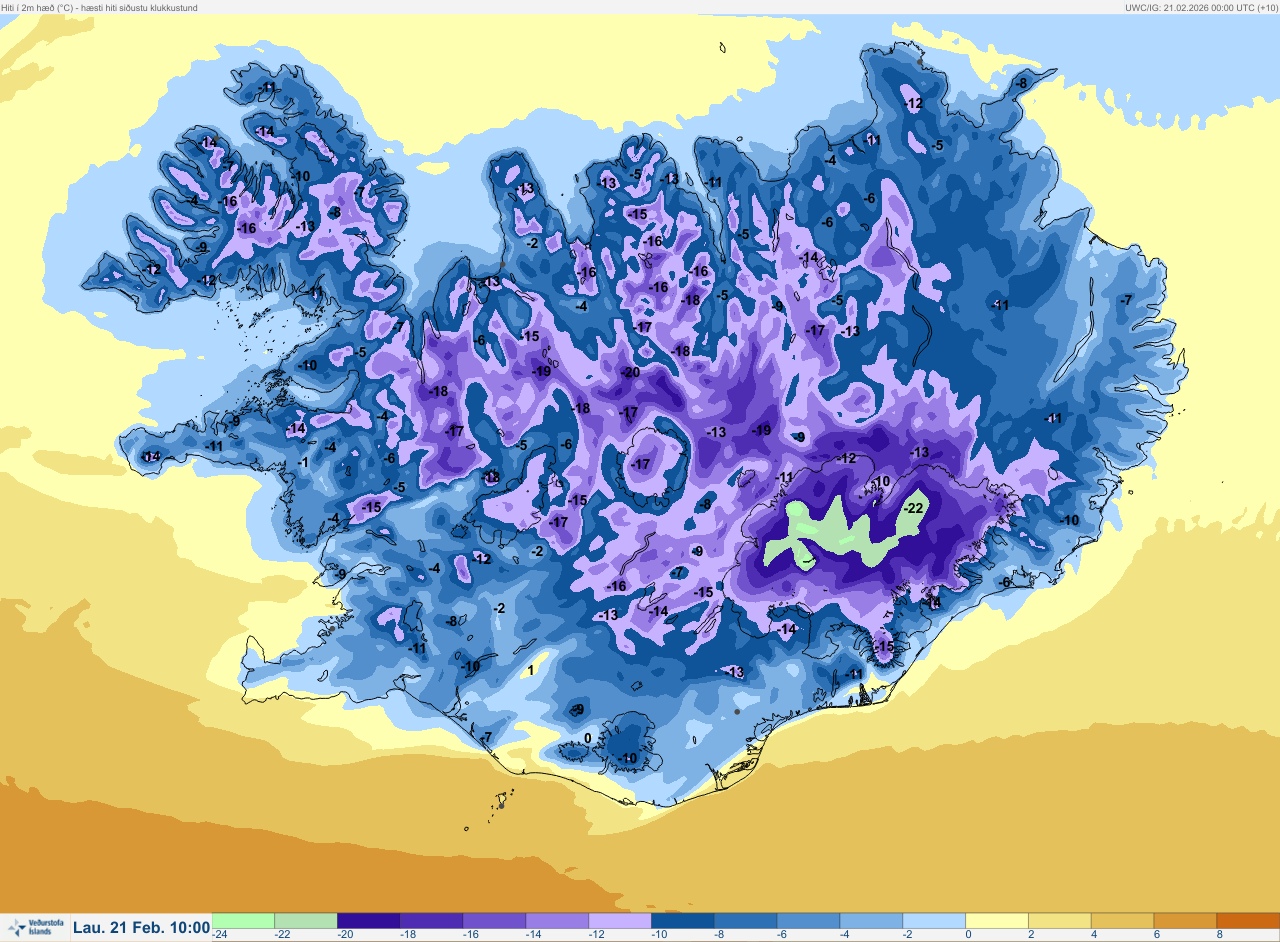The width and height of the screenshot is (1280, 942).
Task: Select the blue -8 legend swatch
Action: point(745,920)
